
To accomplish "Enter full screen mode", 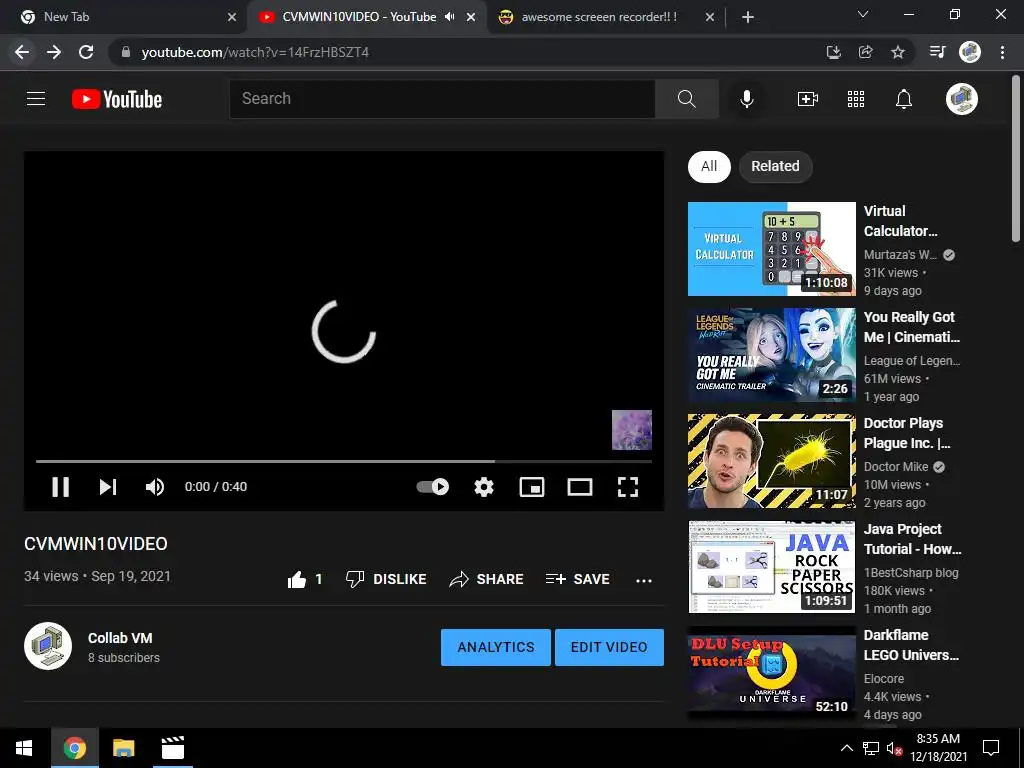I will (628, 487).
